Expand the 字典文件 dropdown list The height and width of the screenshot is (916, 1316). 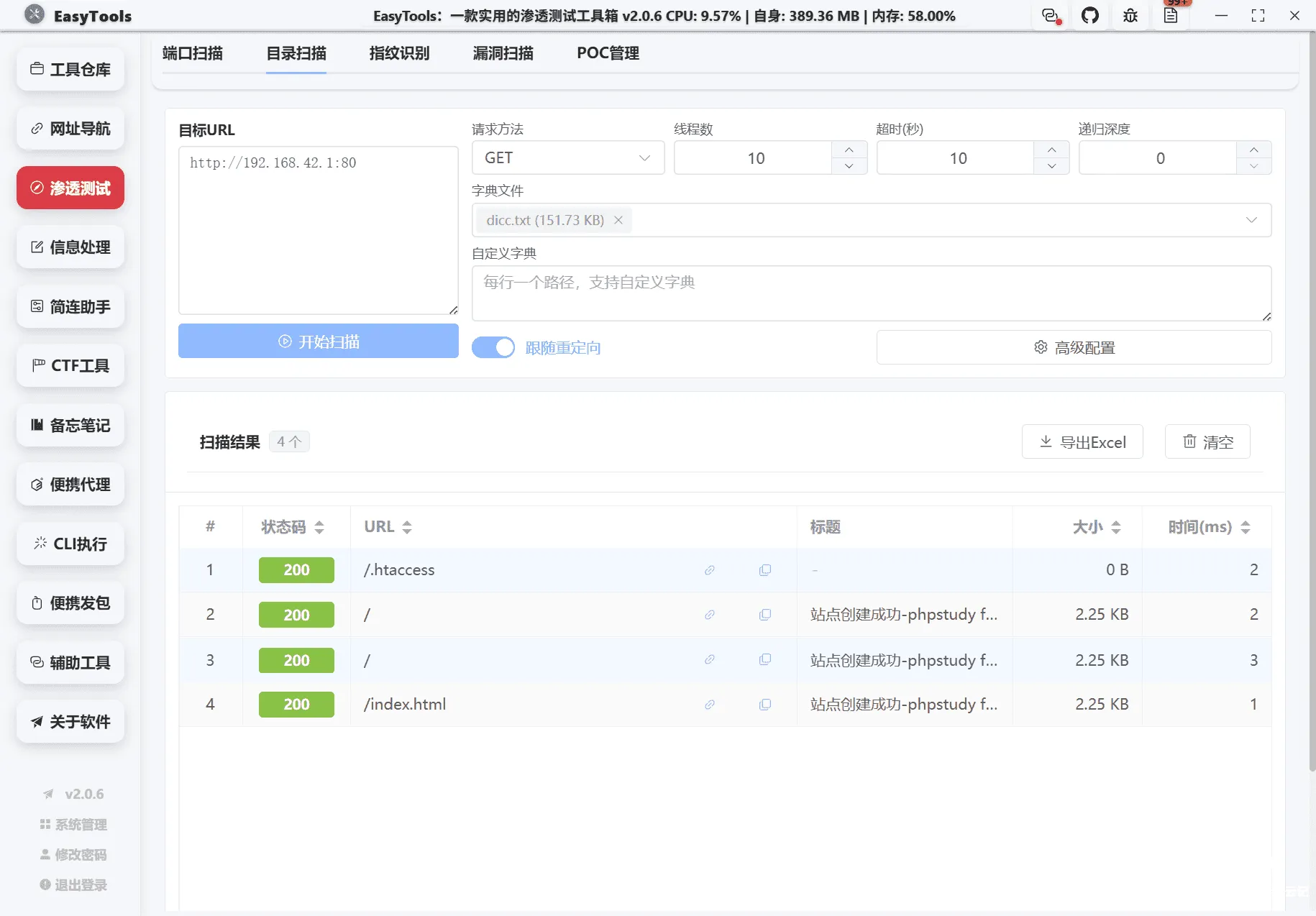1252,220
